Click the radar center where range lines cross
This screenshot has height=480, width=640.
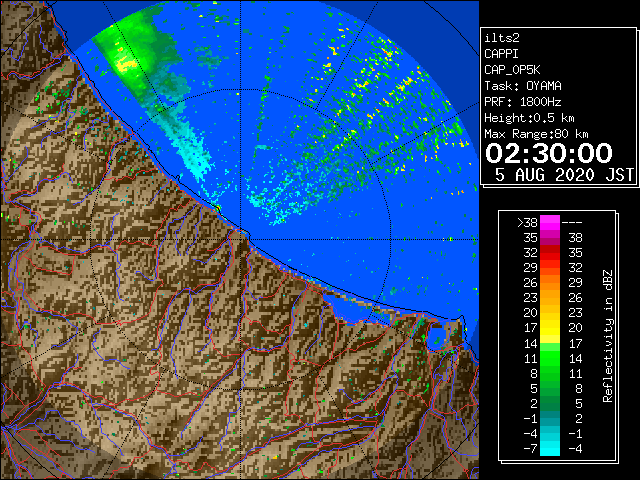pyautogui.click(x=241, y=240)
